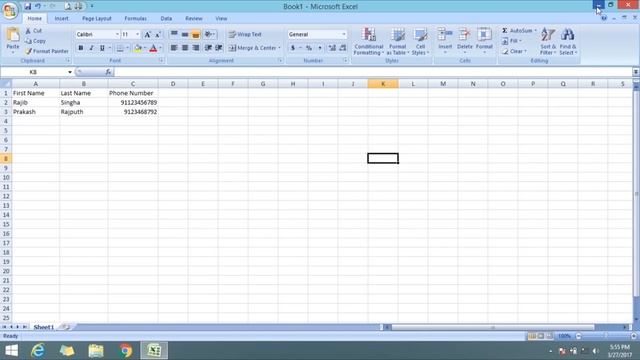Open Cell Styles gallery

(x=420, y=41)
